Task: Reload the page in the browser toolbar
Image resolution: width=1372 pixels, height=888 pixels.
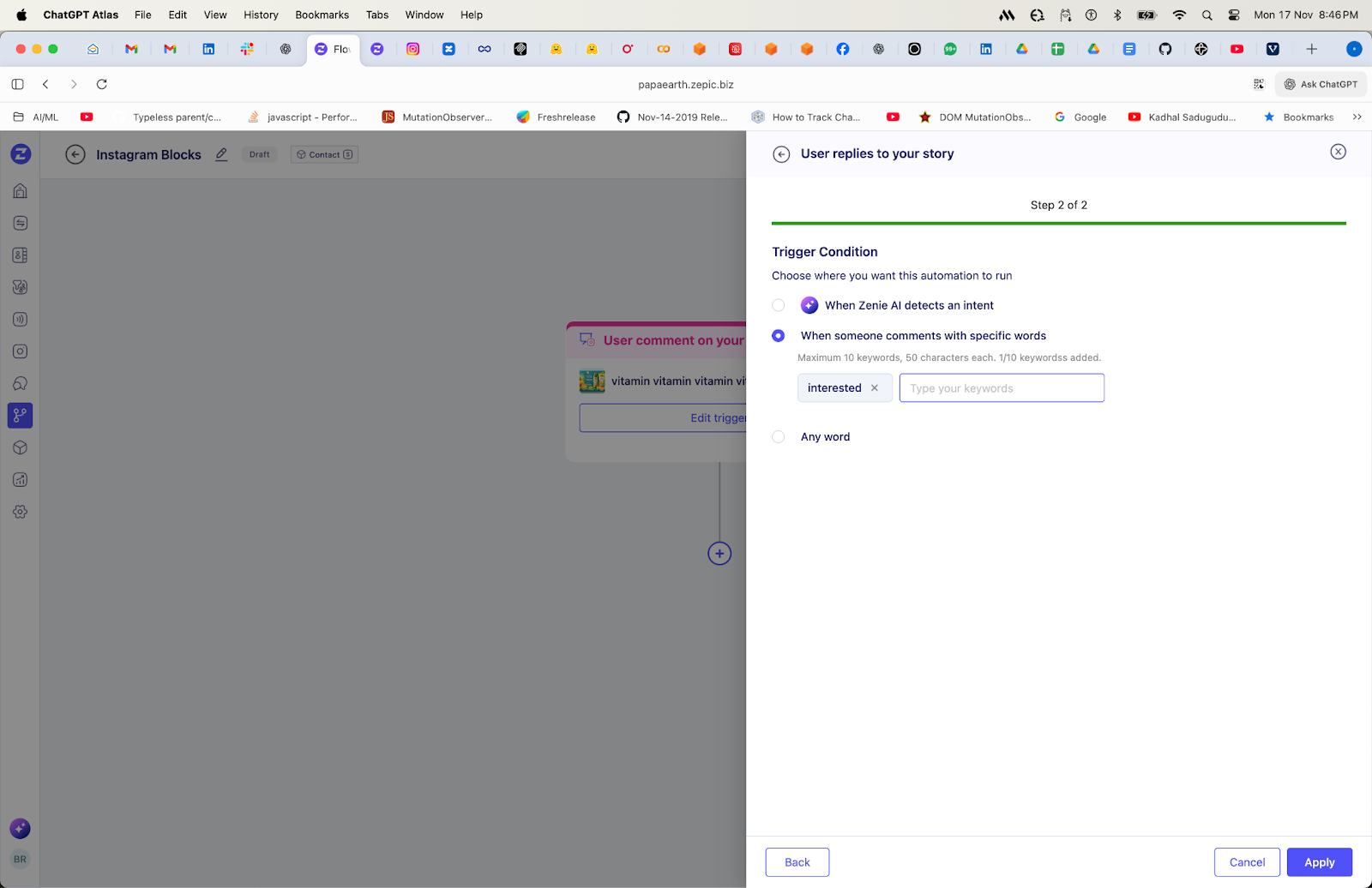Action: coord(102,84)
